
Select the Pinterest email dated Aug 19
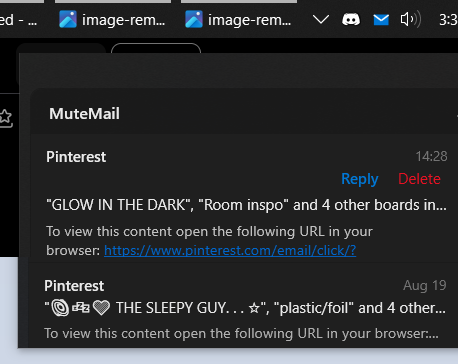245,305
